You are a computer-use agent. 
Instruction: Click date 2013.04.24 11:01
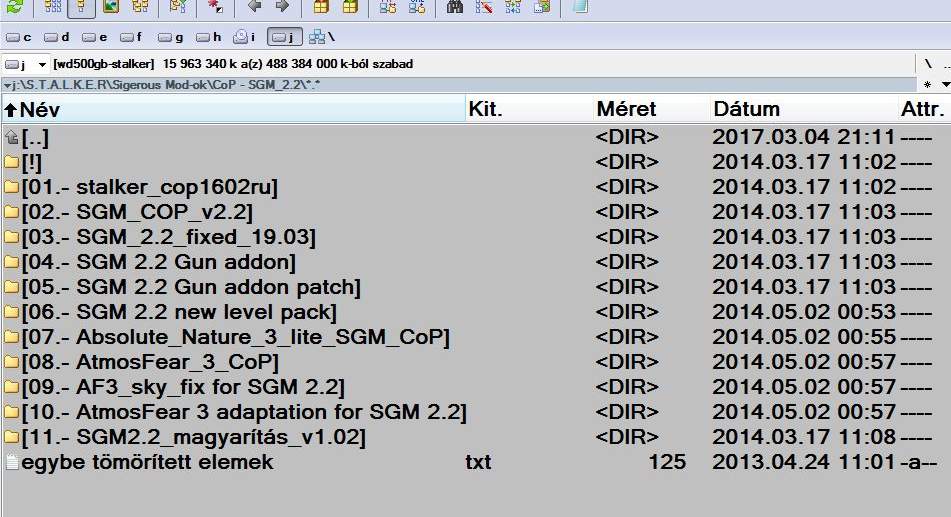pos(804,462)
